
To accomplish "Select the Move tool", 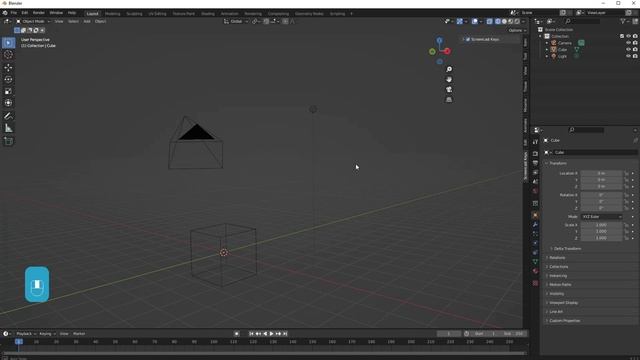I will pos(8,68).
